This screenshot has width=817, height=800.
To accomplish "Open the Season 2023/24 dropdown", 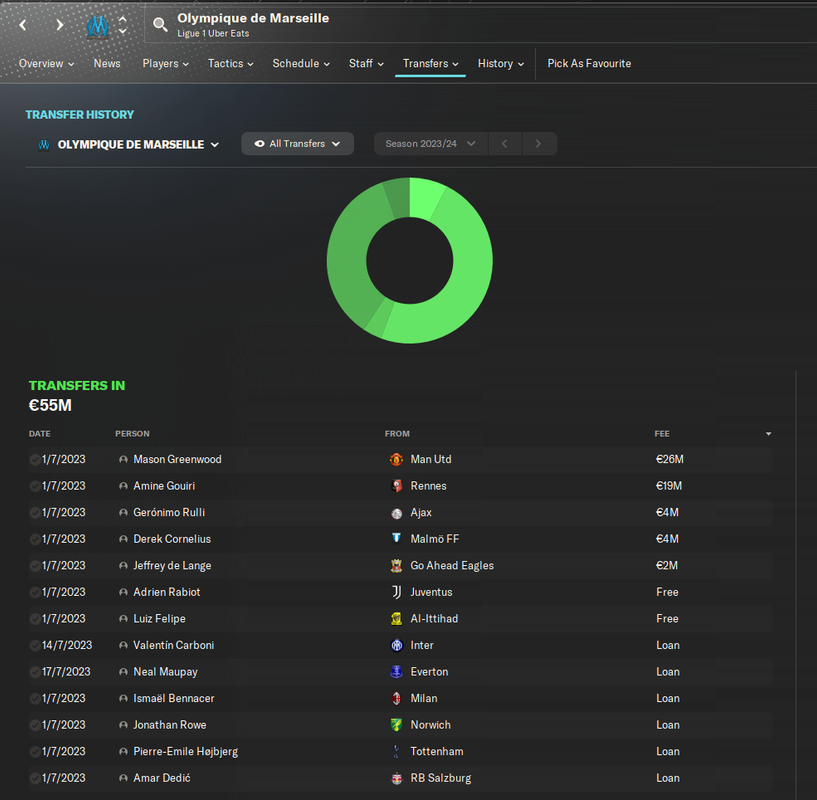I will point(431,144).
